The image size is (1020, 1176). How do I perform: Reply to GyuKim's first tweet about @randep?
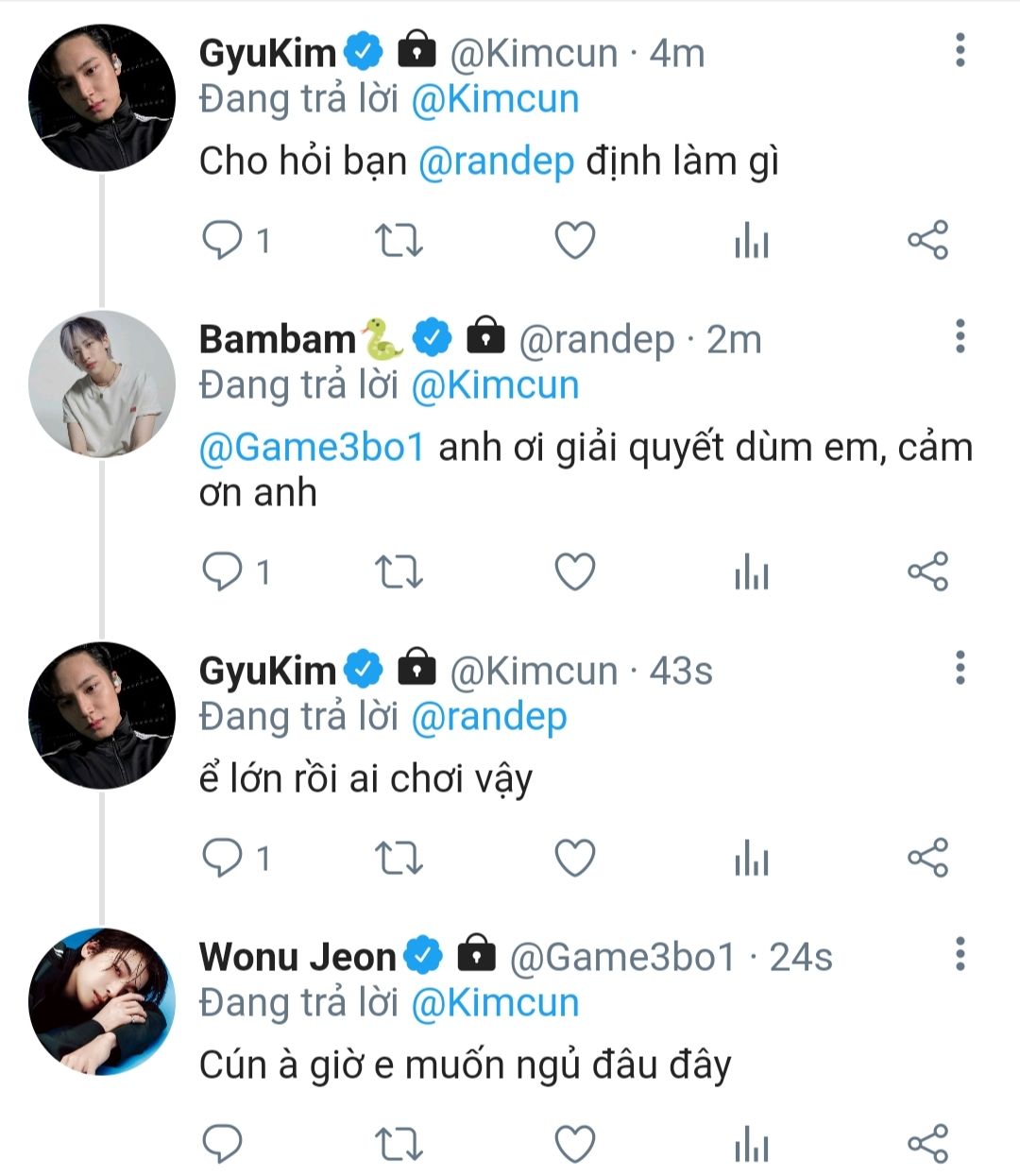click(223, 240)
